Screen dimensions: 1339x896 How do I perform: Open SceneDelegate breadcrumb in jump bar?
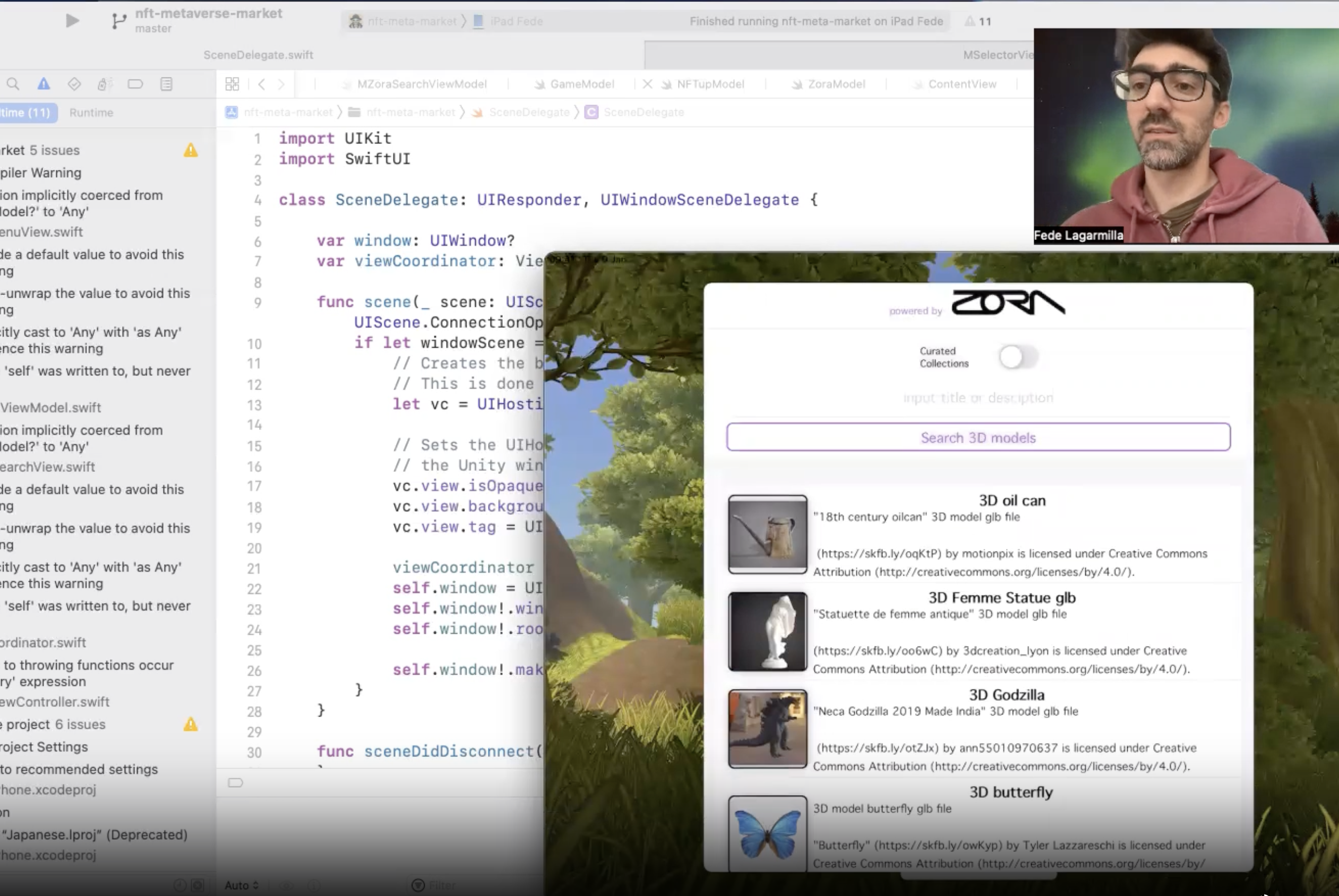click(x=529, y=113)
